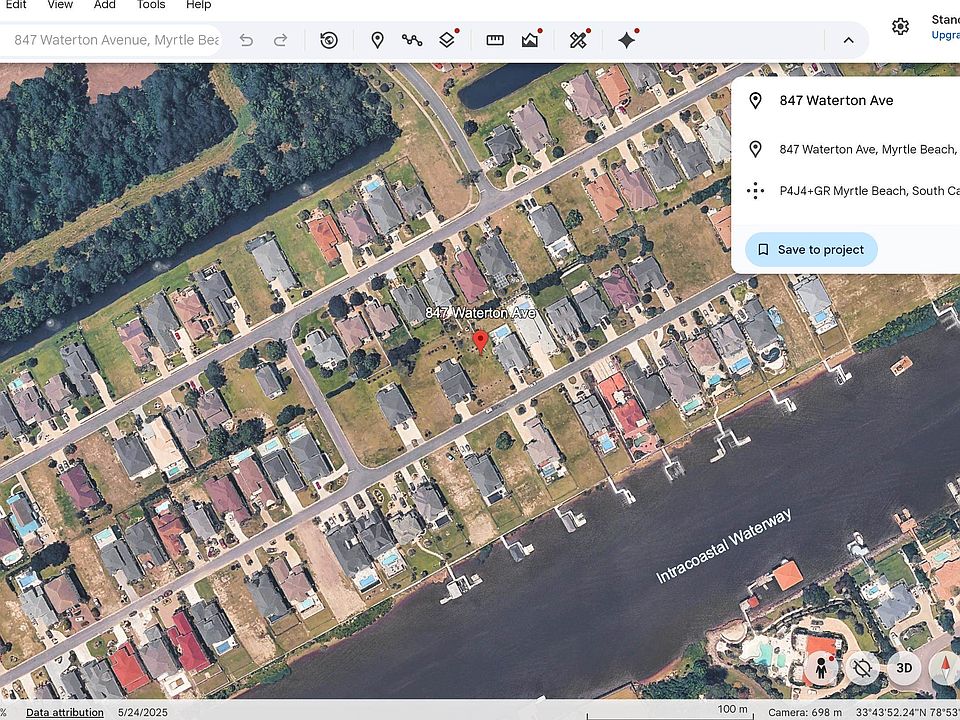Click the redo arrow icon
Image resolution: width=960 pixels, height=720 pixels.
[280, 40]
